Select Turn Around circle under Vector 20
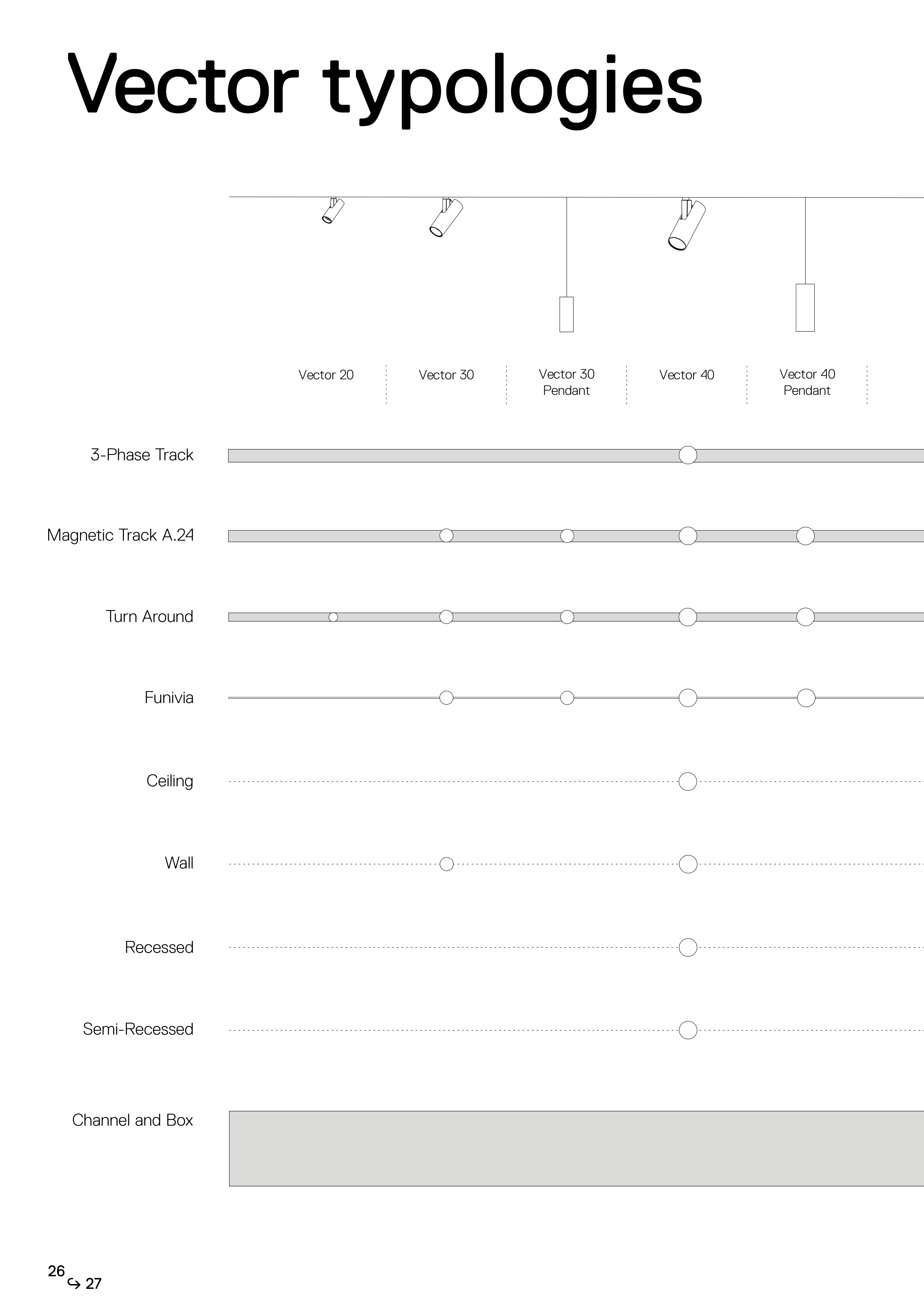 coord(334,617)
